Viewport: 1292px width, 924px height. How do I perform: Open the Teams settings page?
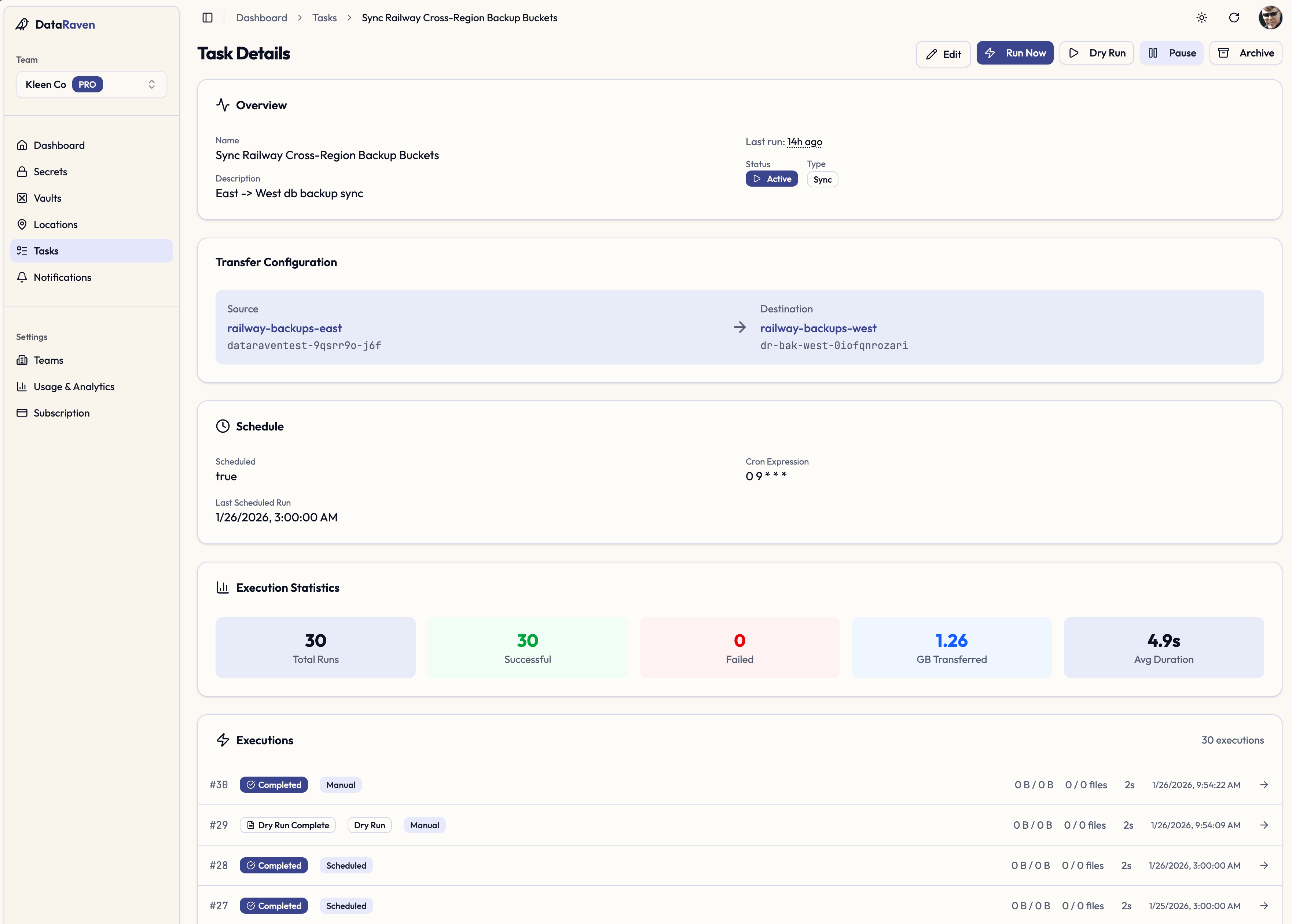[48, 360]
